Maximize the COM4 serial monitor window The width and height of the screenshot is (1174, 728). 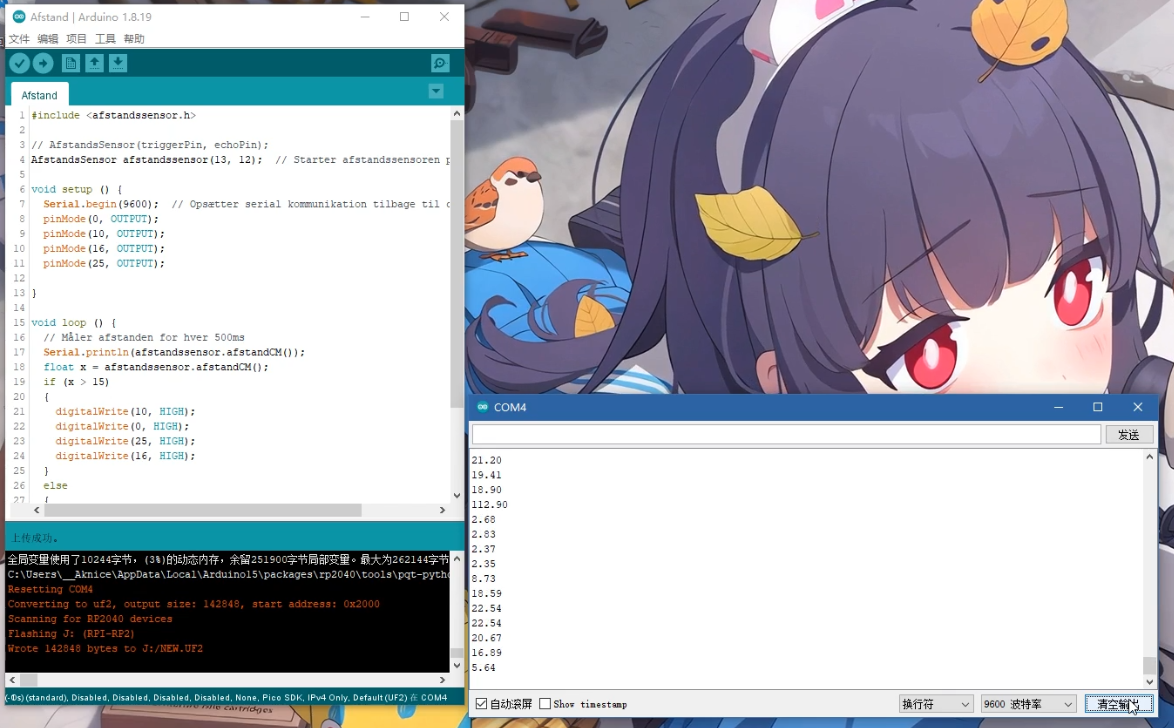click(1098, 407)
